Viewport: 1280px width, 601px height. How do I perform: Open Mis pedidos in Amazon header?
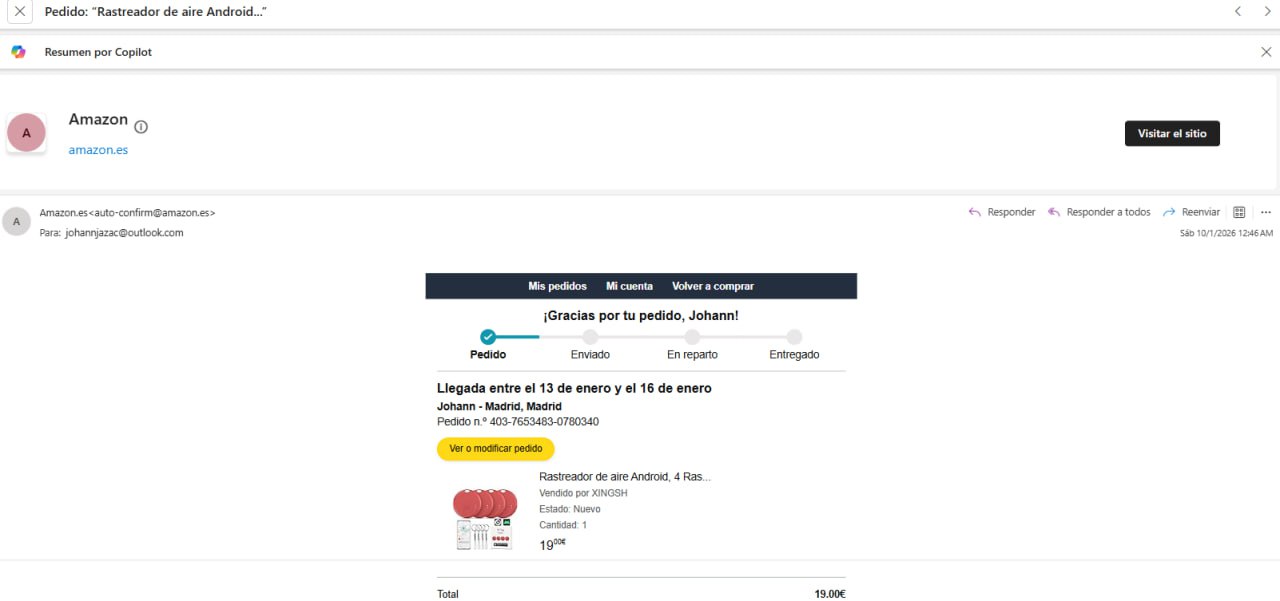click(x=557, y=286)
